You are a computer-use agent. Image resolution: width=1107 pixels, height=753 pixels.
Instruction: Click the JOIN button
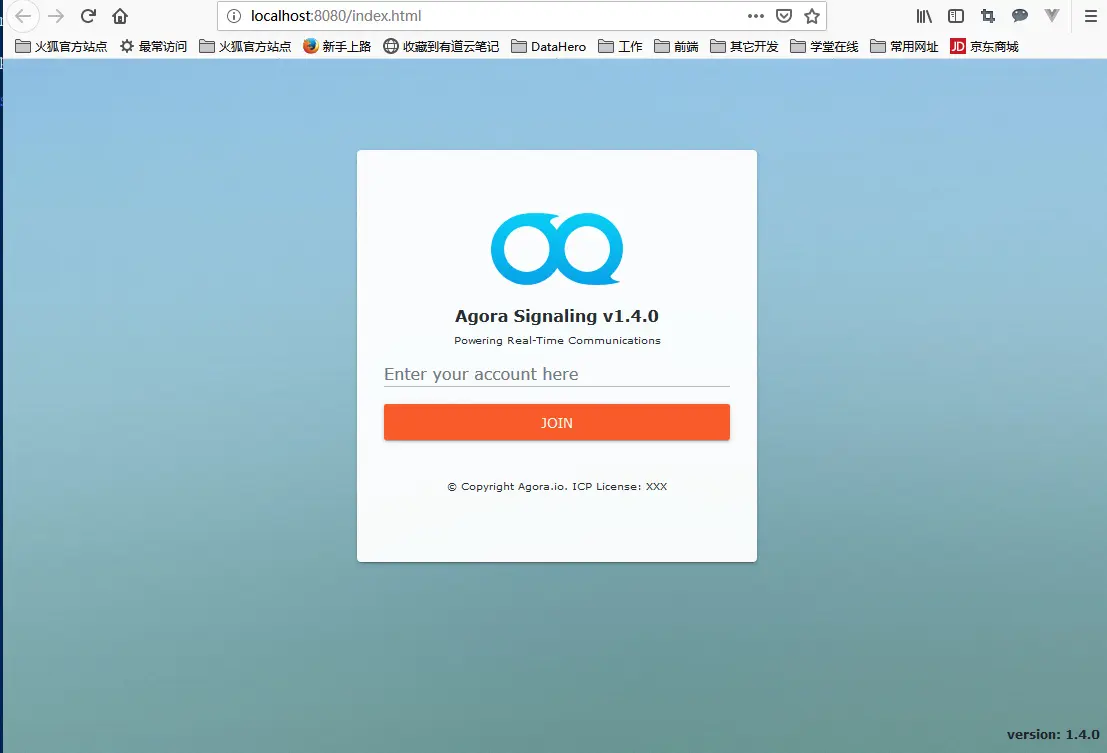556,423
